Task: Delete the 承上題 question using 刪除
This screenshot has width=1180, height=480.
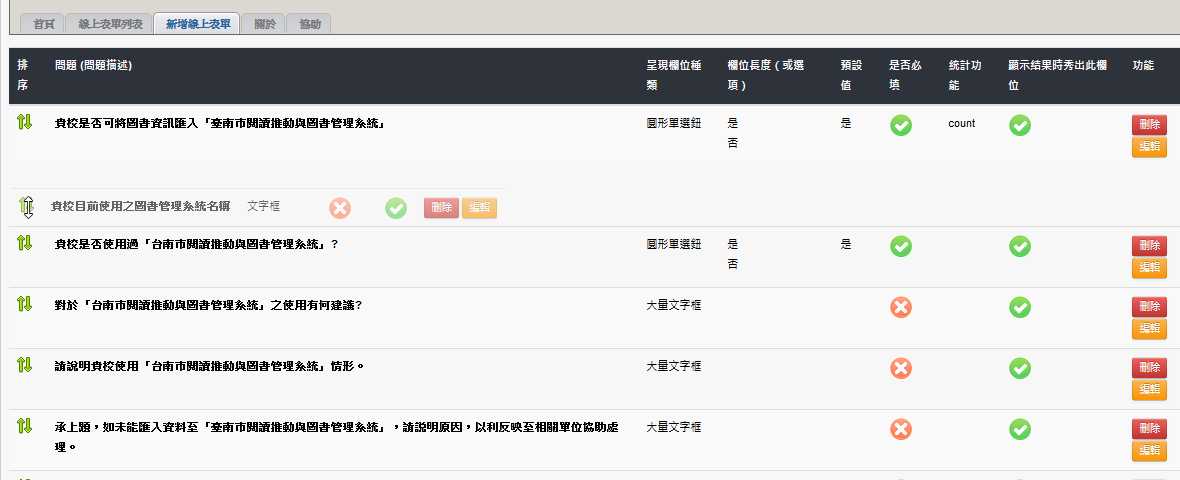Action: (x=1149, y=428)
